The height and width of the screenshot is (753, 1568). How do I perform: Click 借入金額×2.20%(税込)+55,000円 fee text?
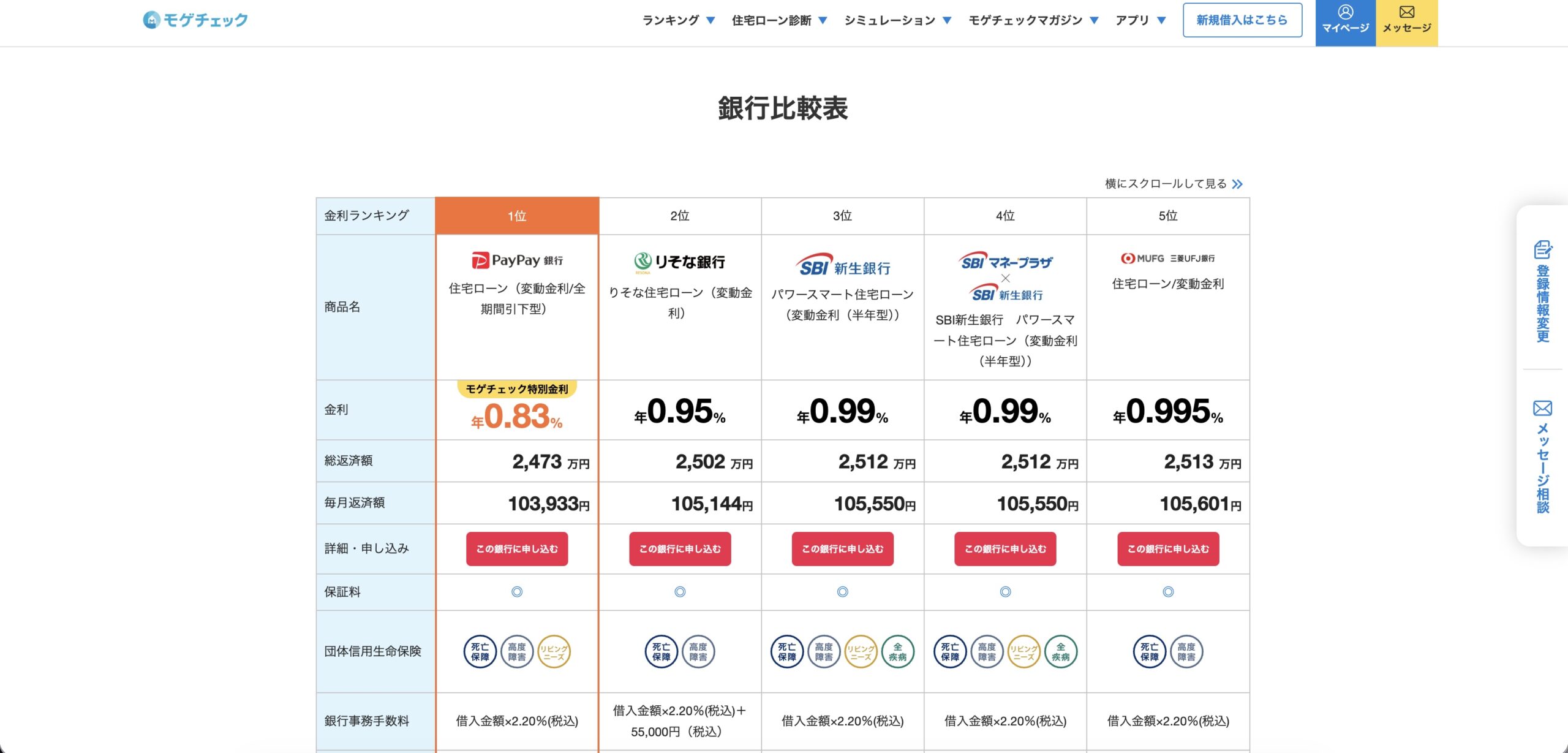(680, 721)
